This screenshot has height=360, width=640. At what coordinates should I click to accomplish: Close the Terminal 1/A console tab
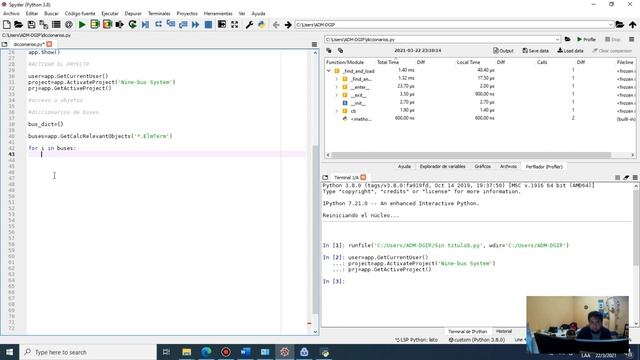click(363, 177)
